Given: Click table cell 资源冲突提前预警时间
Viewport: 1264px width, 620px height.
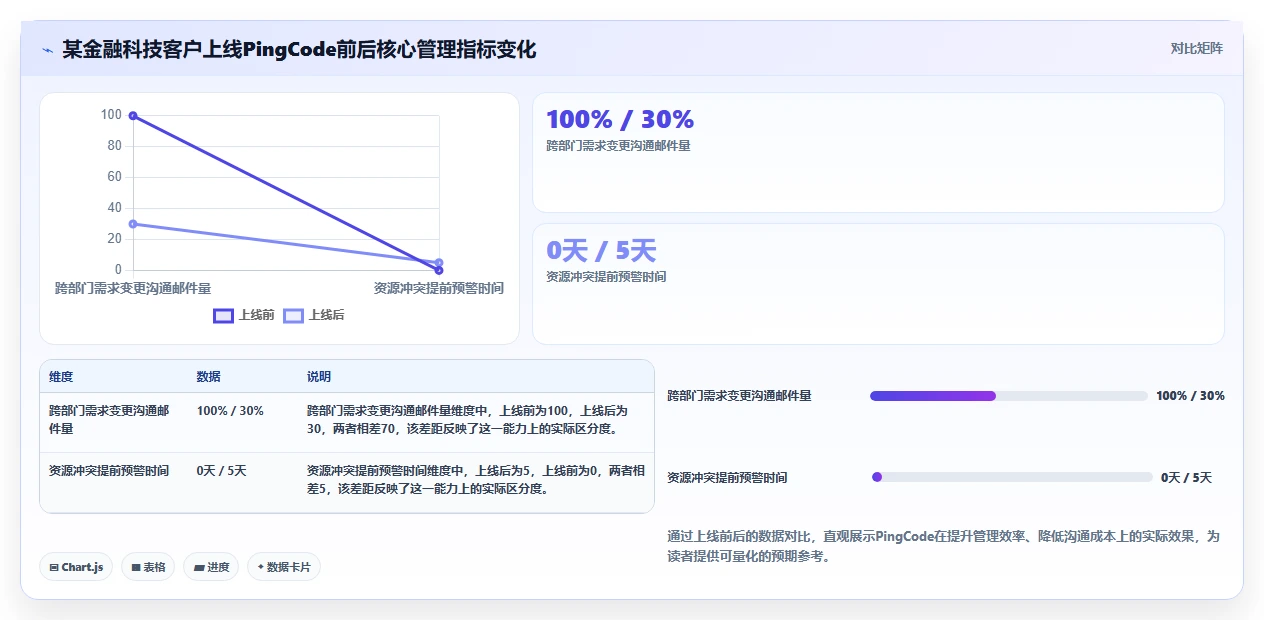Looking at the screenshot, I should coord(109,470).
